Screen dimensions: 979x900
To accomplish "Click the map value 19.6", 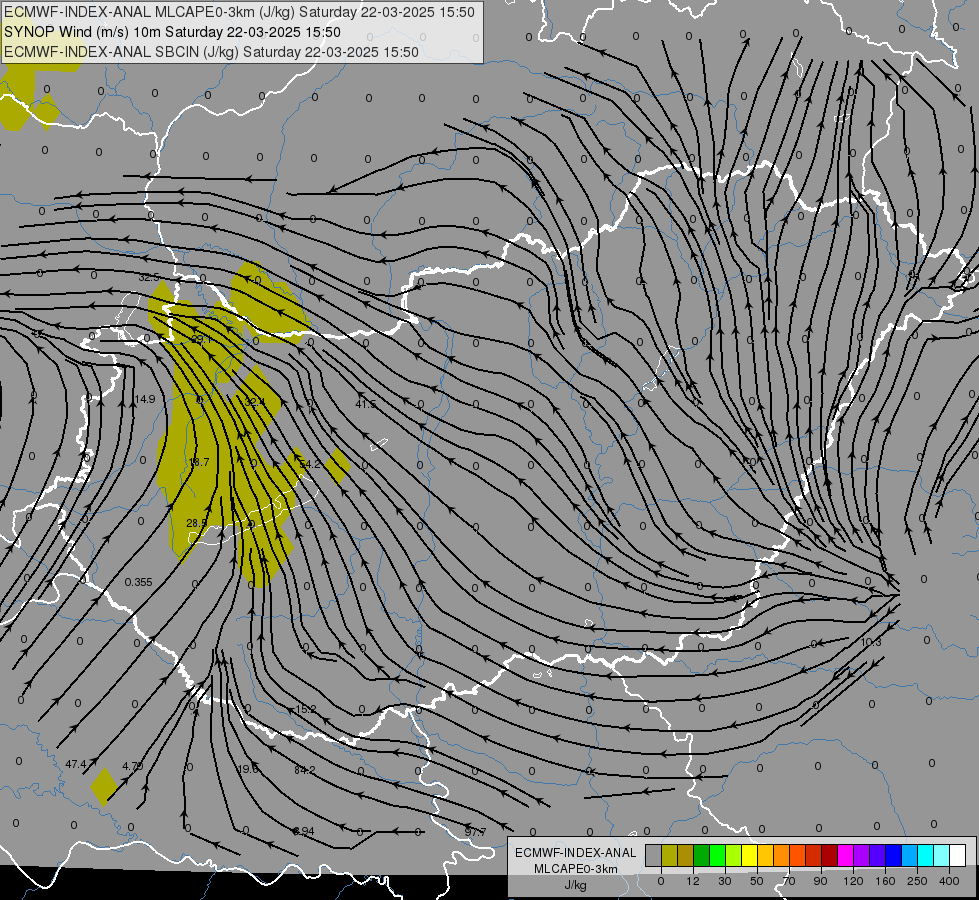I will (x=248, y=769).
